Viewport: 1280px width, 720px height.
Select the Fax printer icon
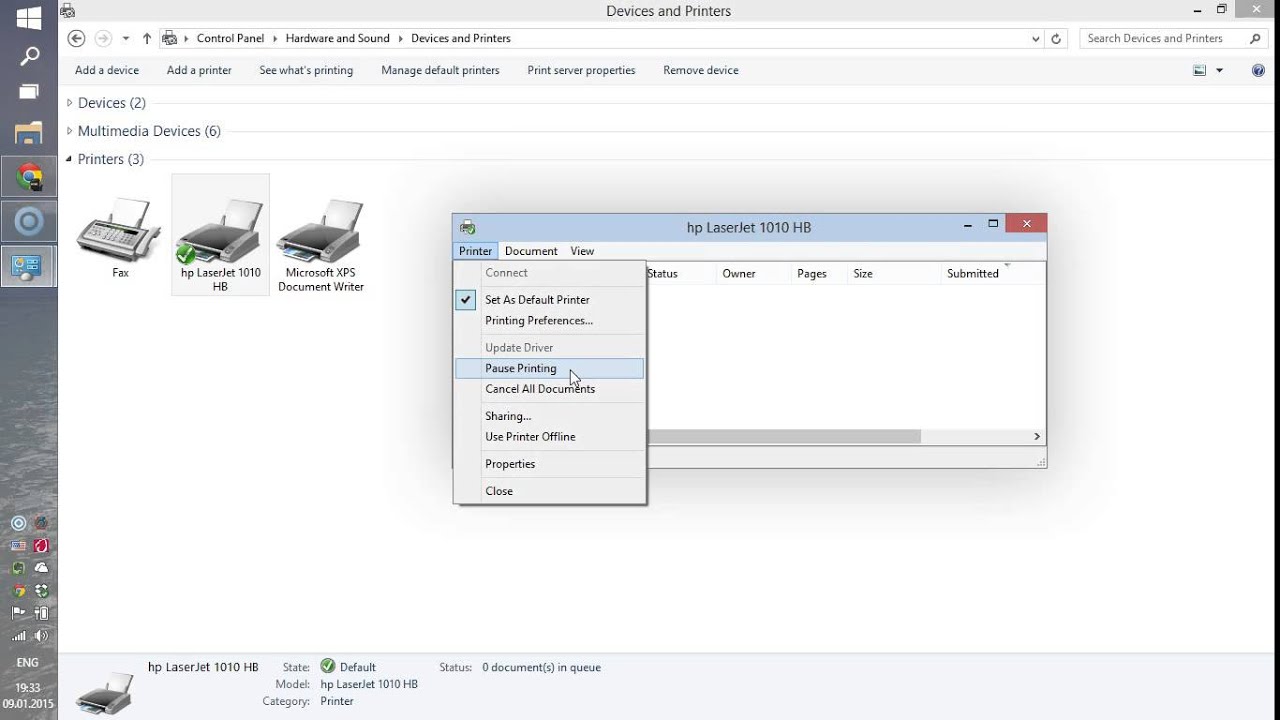click(x=120, y=236)
